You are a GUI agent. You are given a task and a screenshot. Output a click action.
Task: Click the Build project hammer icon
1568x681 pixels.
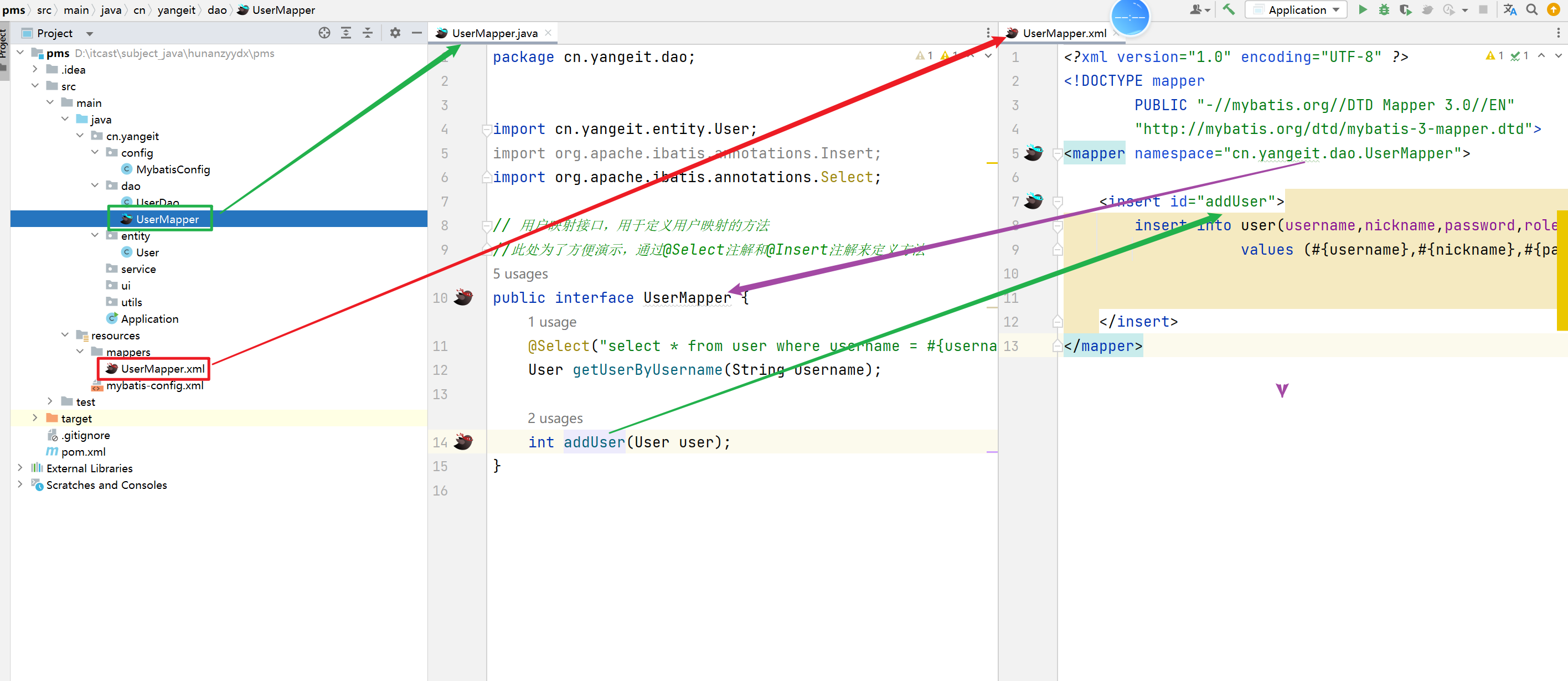tap(1229, 10)
